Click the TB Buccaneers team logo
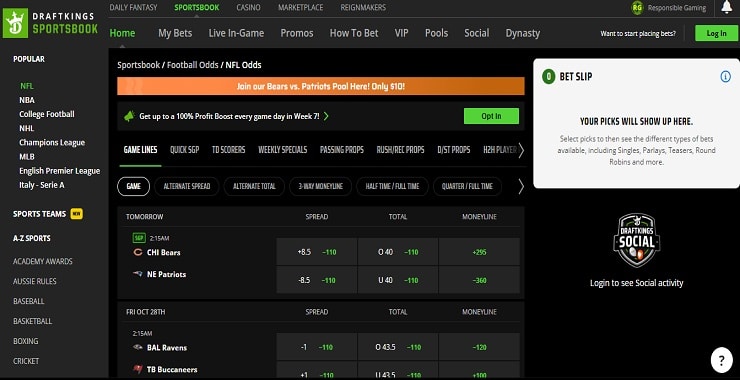740x380 pixels. [x=138, y=369]
